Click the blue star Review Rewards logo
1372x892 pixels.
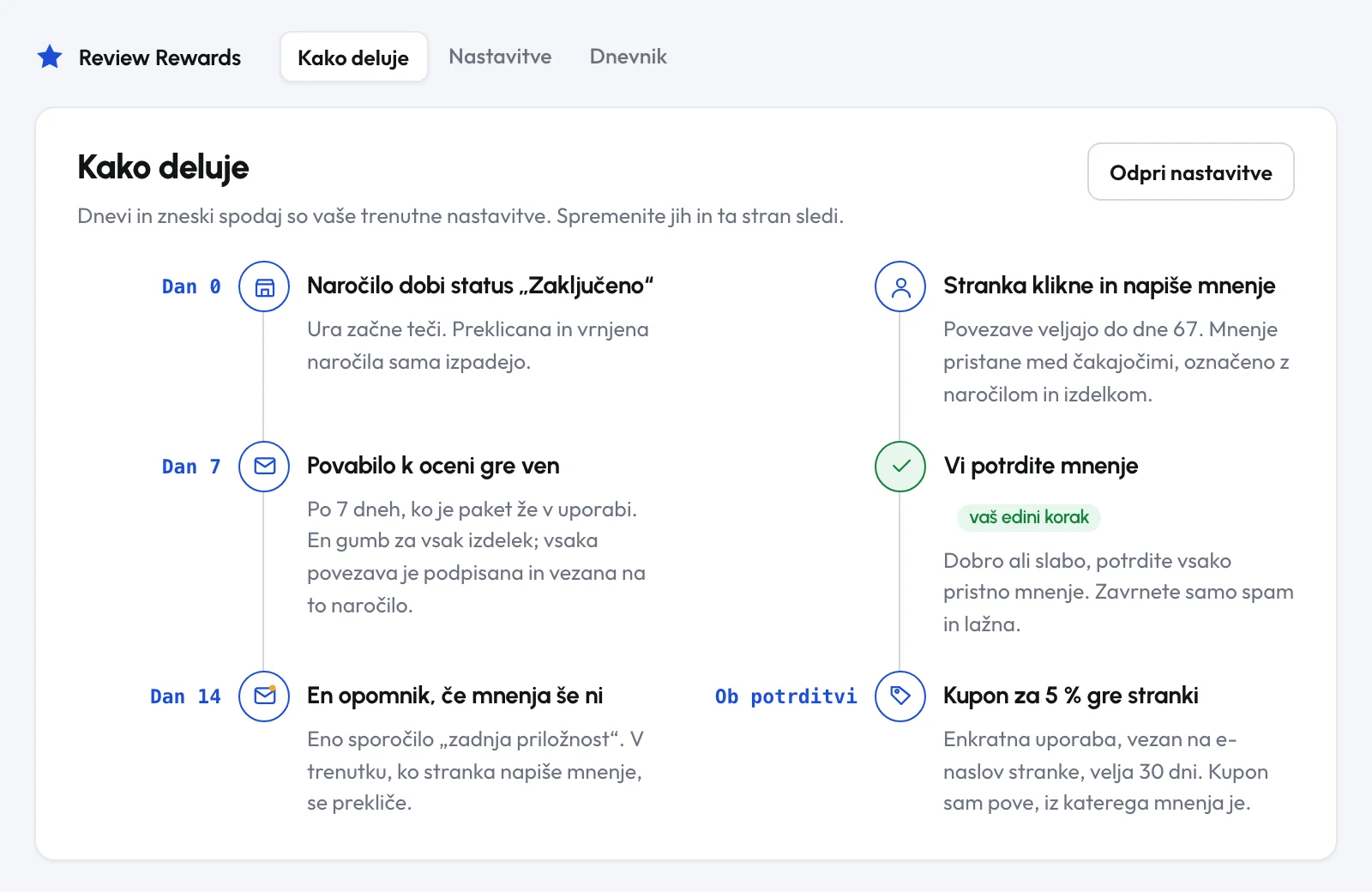(50, 57)
